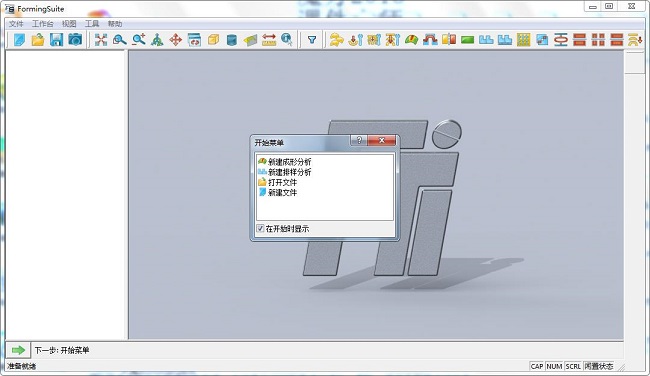
Task: Click the Save floppy disk icon
Action: tap(56, 40)
